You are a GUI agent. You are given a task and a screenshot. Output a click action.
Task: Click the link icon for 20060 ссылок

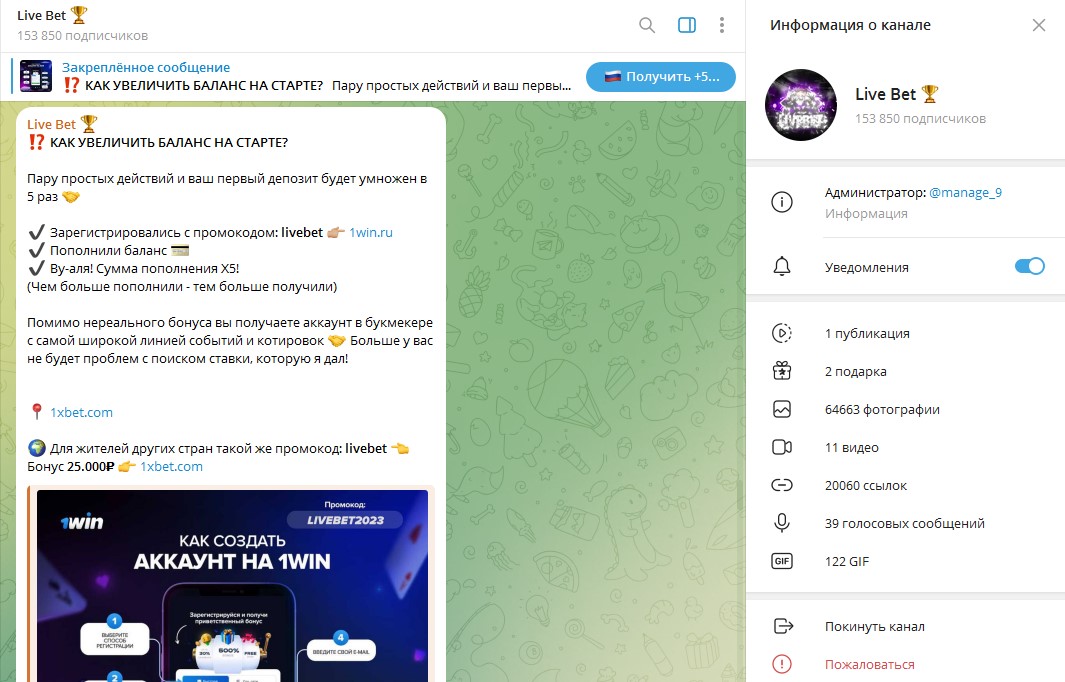click(x=782, y=485)
